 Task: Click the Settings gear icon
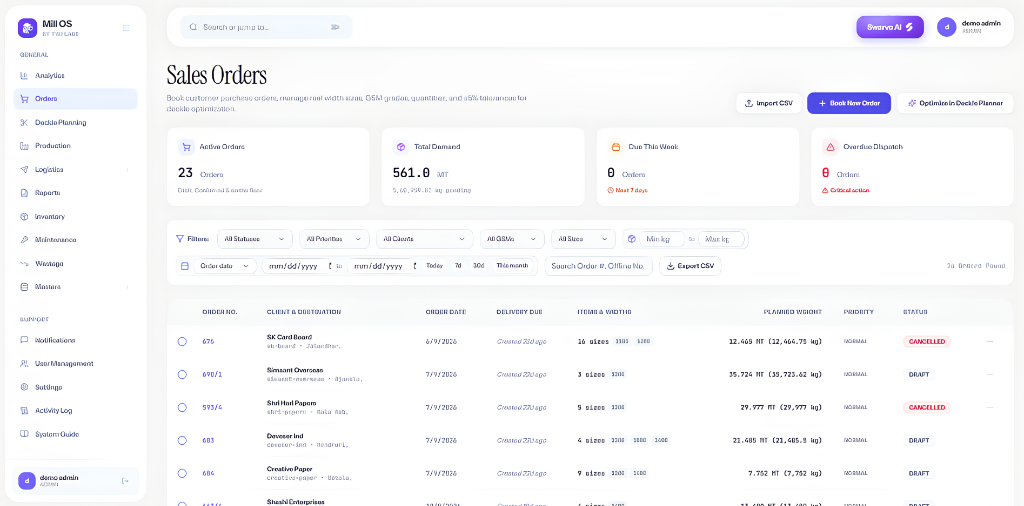point(24,387)
